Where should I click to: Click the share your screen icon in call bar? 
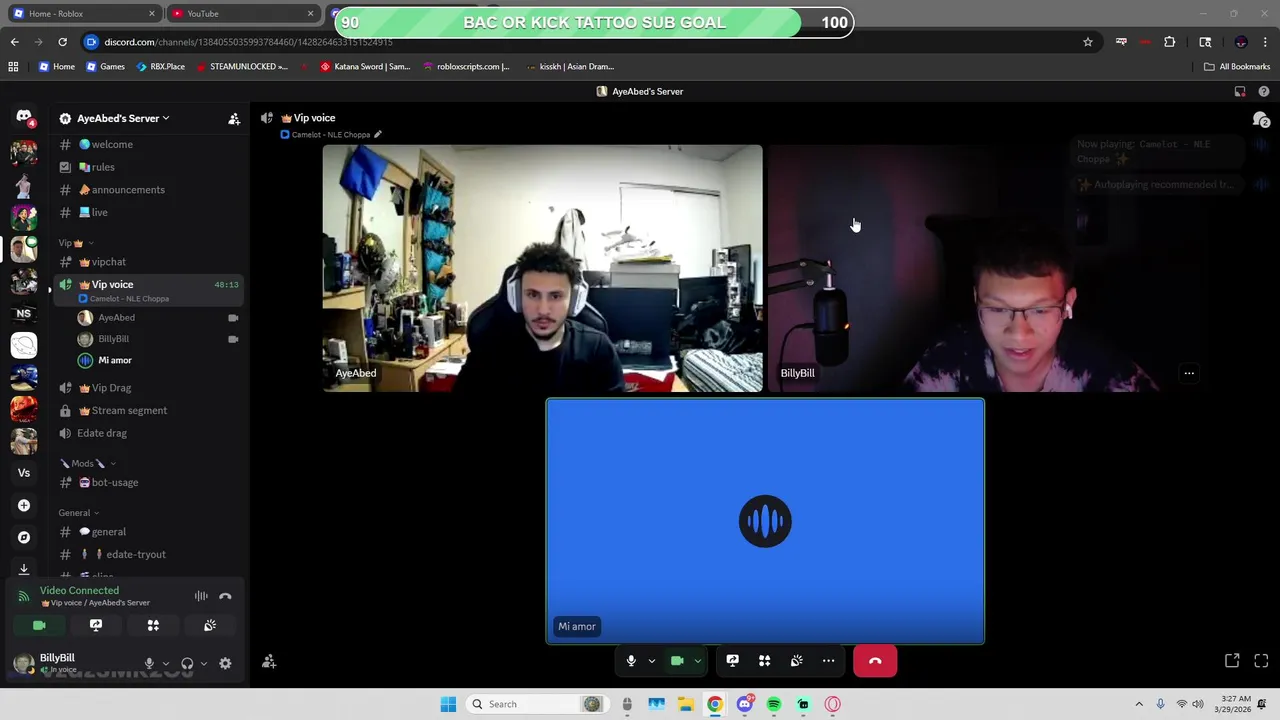pyautogui.click(x=732, y=661)
